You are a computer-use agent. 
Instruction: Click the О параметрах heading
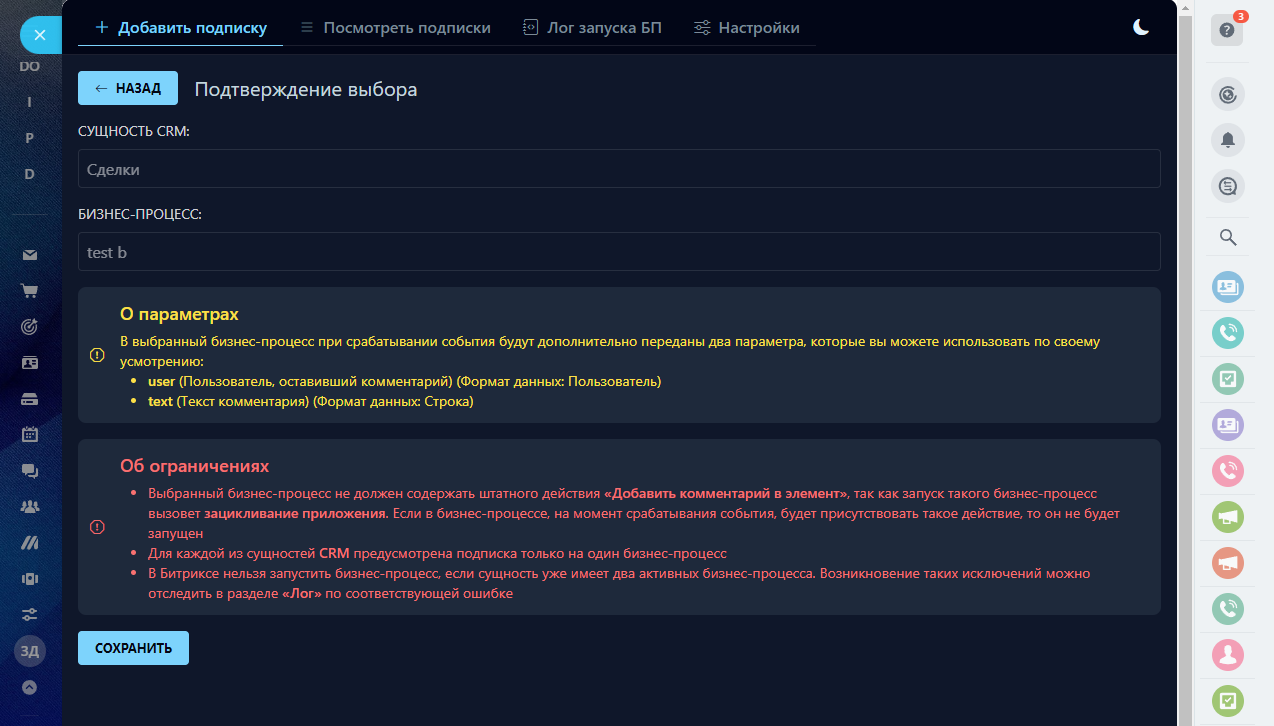179,314
